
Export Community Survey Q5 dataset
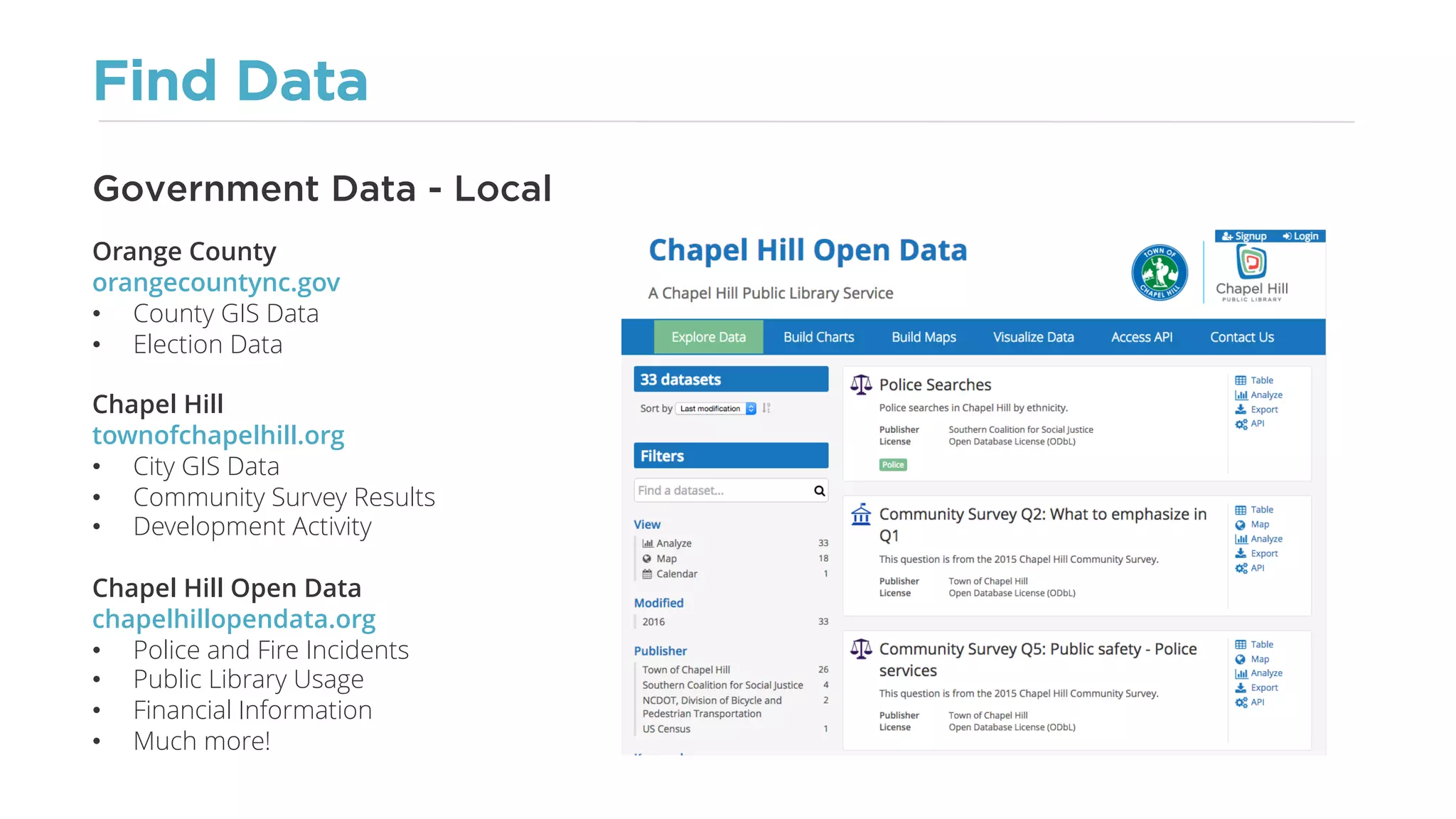click(1256, 687)
